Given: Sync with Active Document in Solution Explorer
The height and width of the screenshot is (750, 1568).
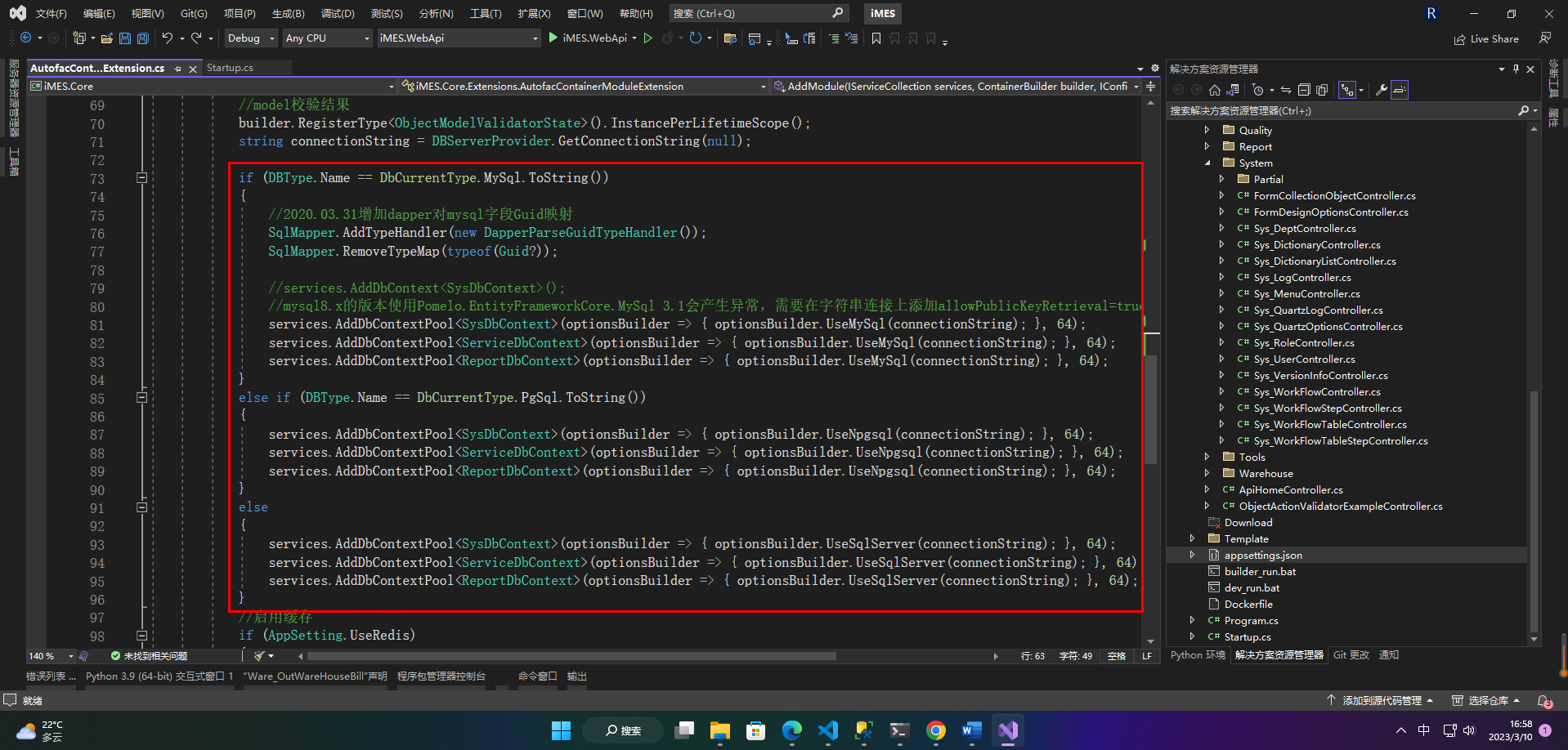Looking at the screenshot, I should point(1286,90).
